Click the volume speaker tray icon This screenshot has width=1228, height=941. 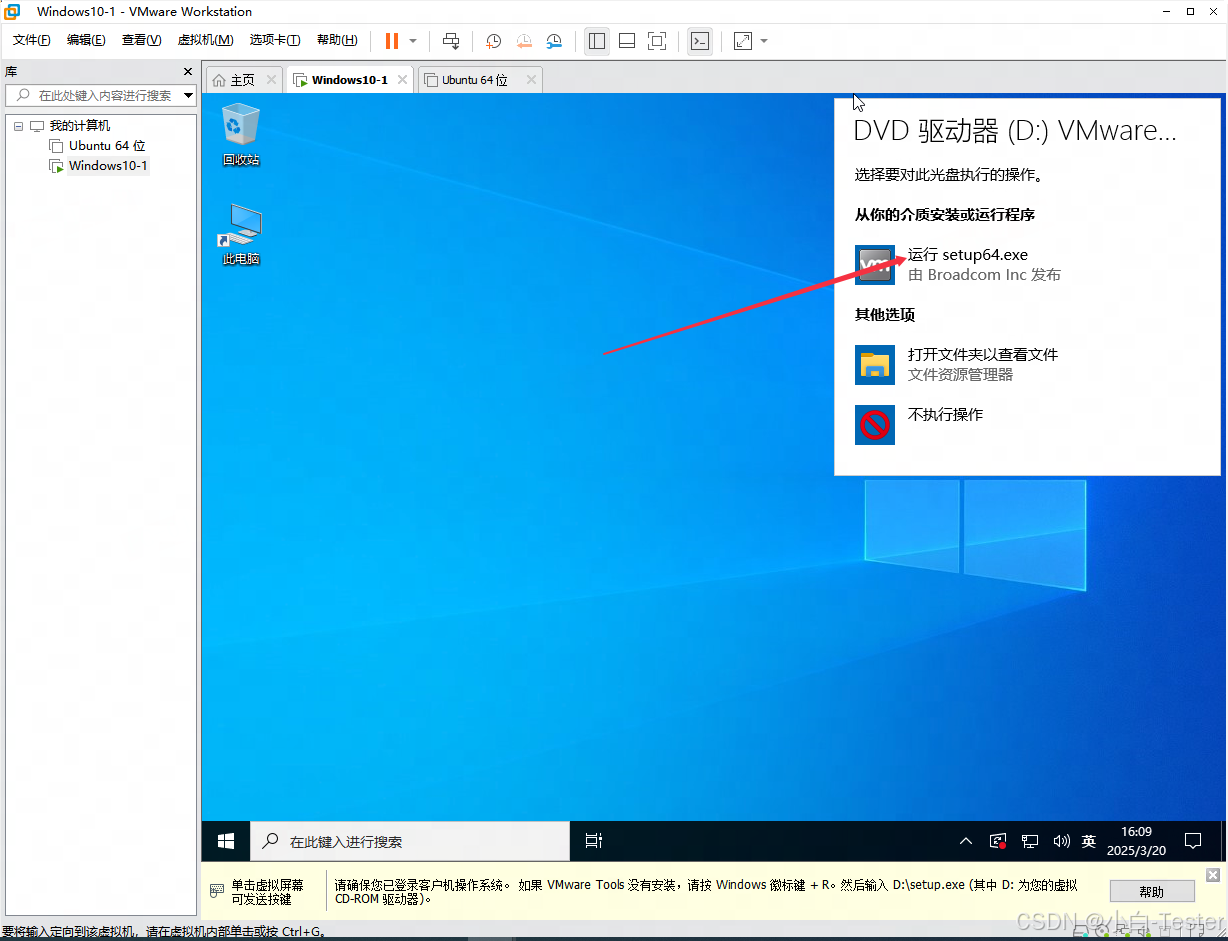point(1061,841)
